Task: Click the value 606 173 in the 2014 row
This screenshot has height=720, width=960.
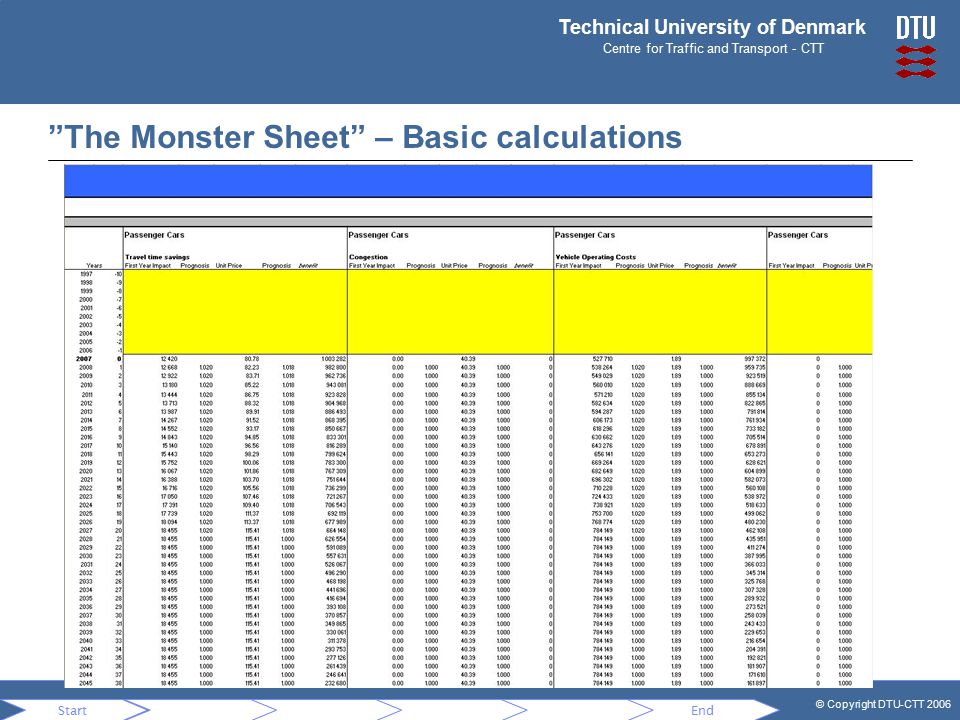Action: 602,421
